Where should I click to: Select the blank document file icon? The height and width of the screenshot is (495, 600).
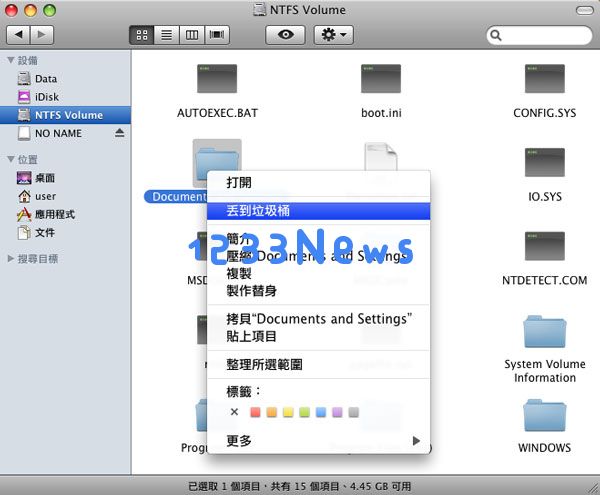pyautogui.click(x=381, y=157)
